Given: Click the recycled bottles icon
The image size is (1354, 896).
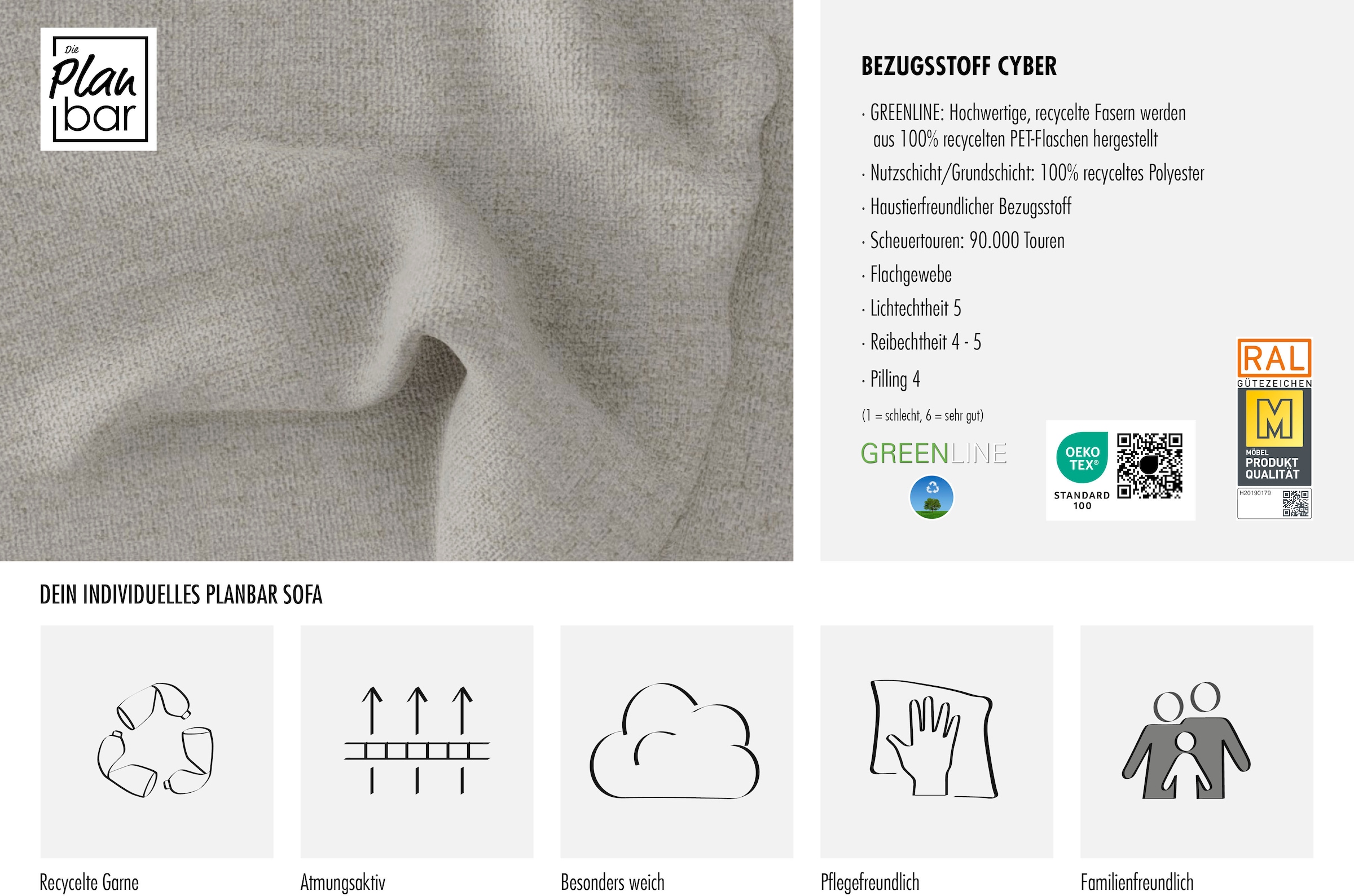Looking at the screenshot, I should 156,740.
